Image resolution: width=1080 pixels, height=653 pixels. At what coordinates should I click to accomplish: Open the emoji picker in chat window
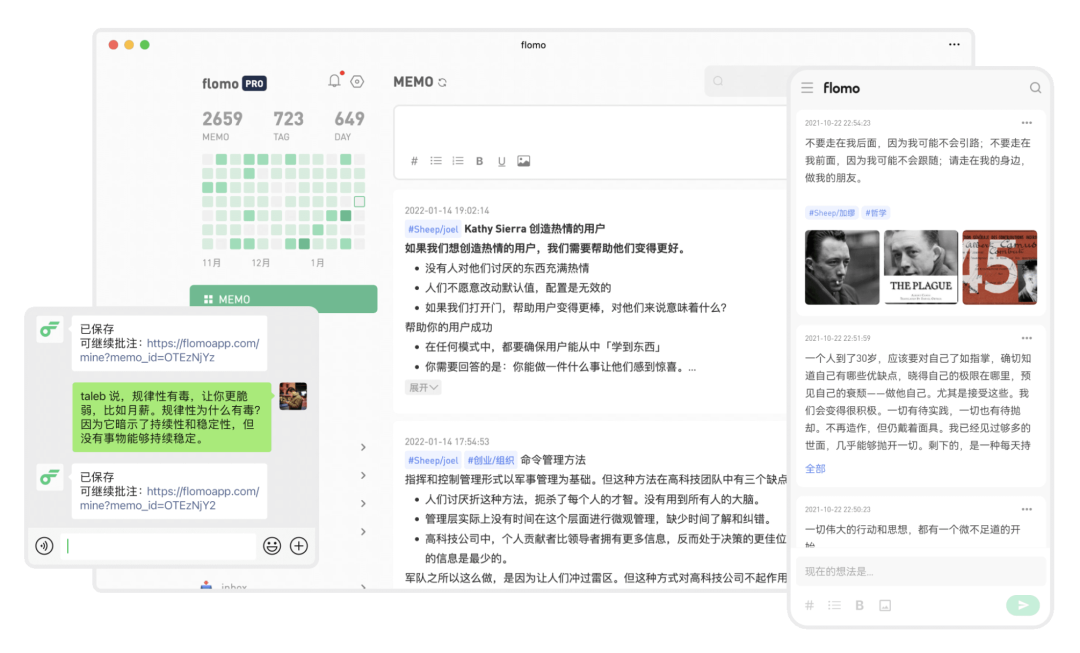[x=272, y=546]
